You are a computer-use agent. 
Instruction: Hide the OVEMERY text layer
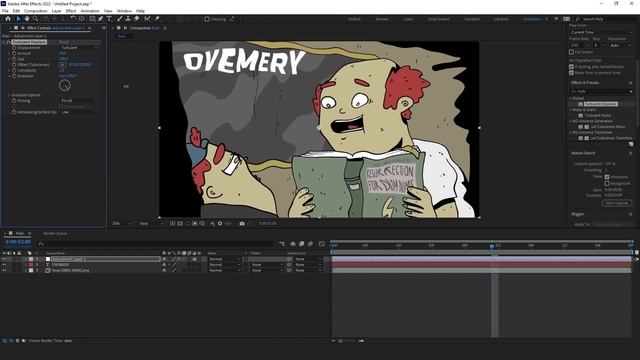pos(4,265)
